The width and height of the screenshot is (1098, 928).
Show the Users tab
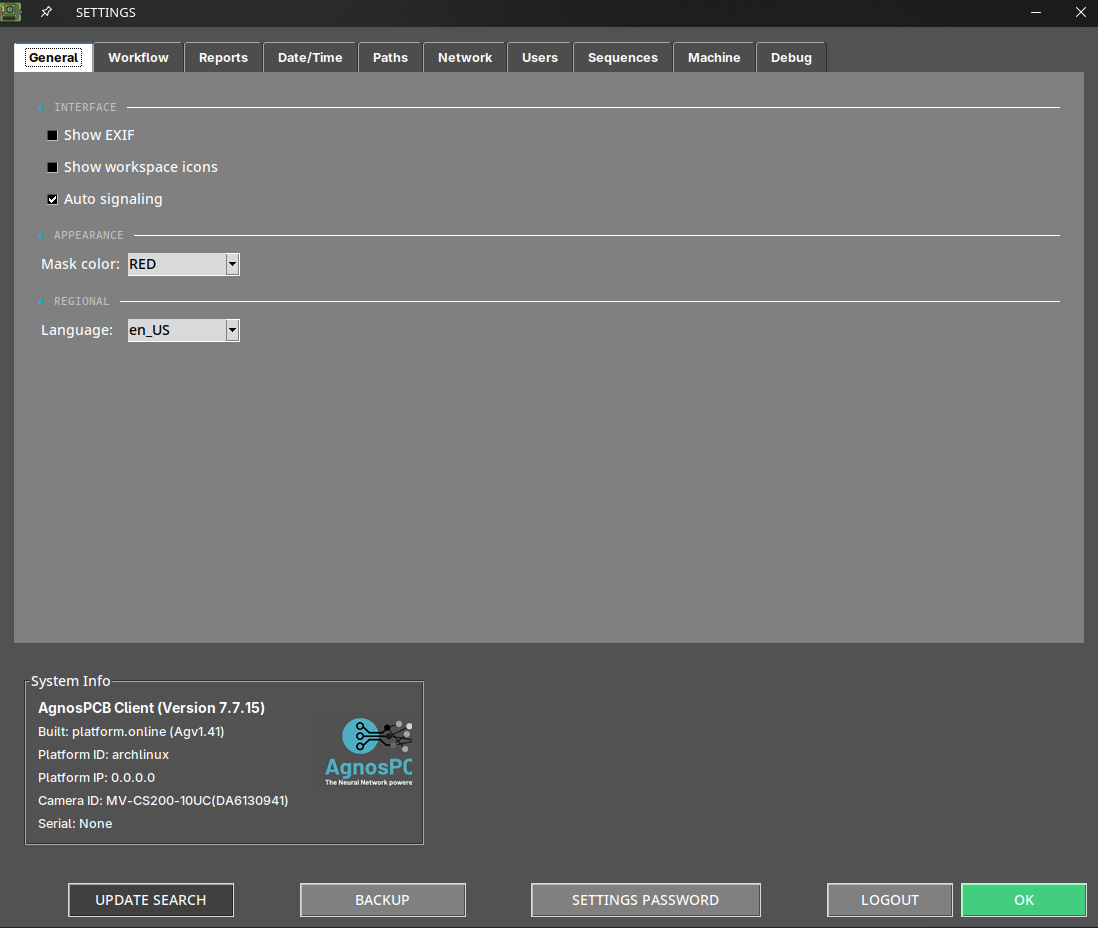540,57
